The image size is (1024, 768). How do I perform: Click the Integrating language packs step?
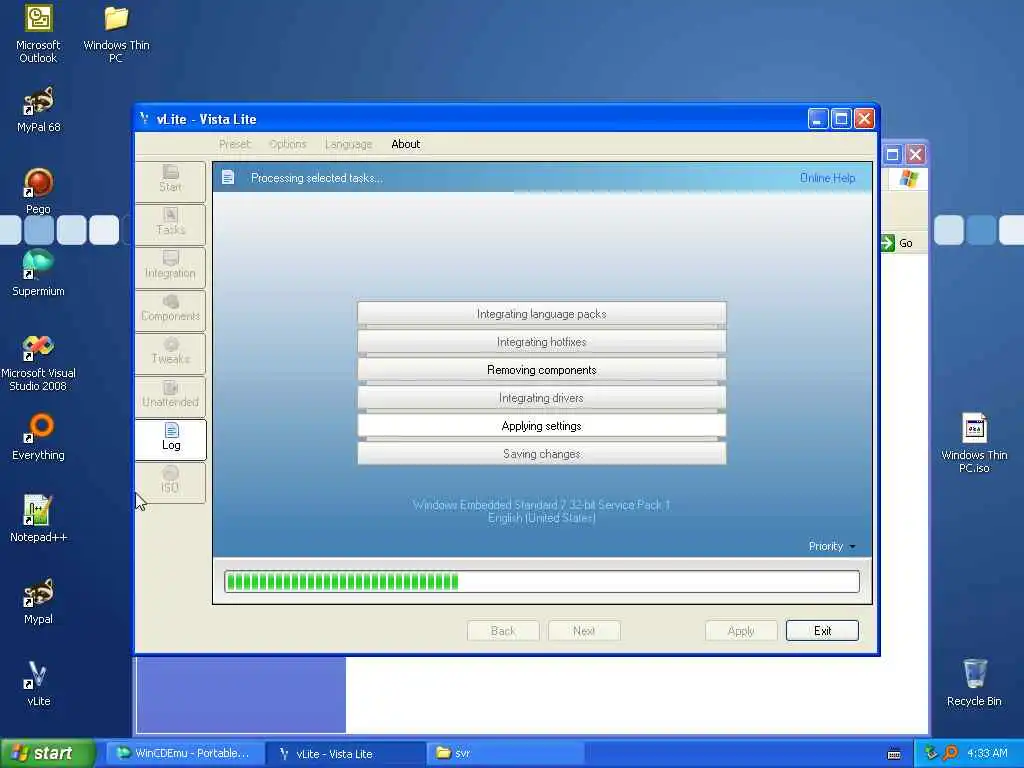pyautogui.click(x=541, y=314)
